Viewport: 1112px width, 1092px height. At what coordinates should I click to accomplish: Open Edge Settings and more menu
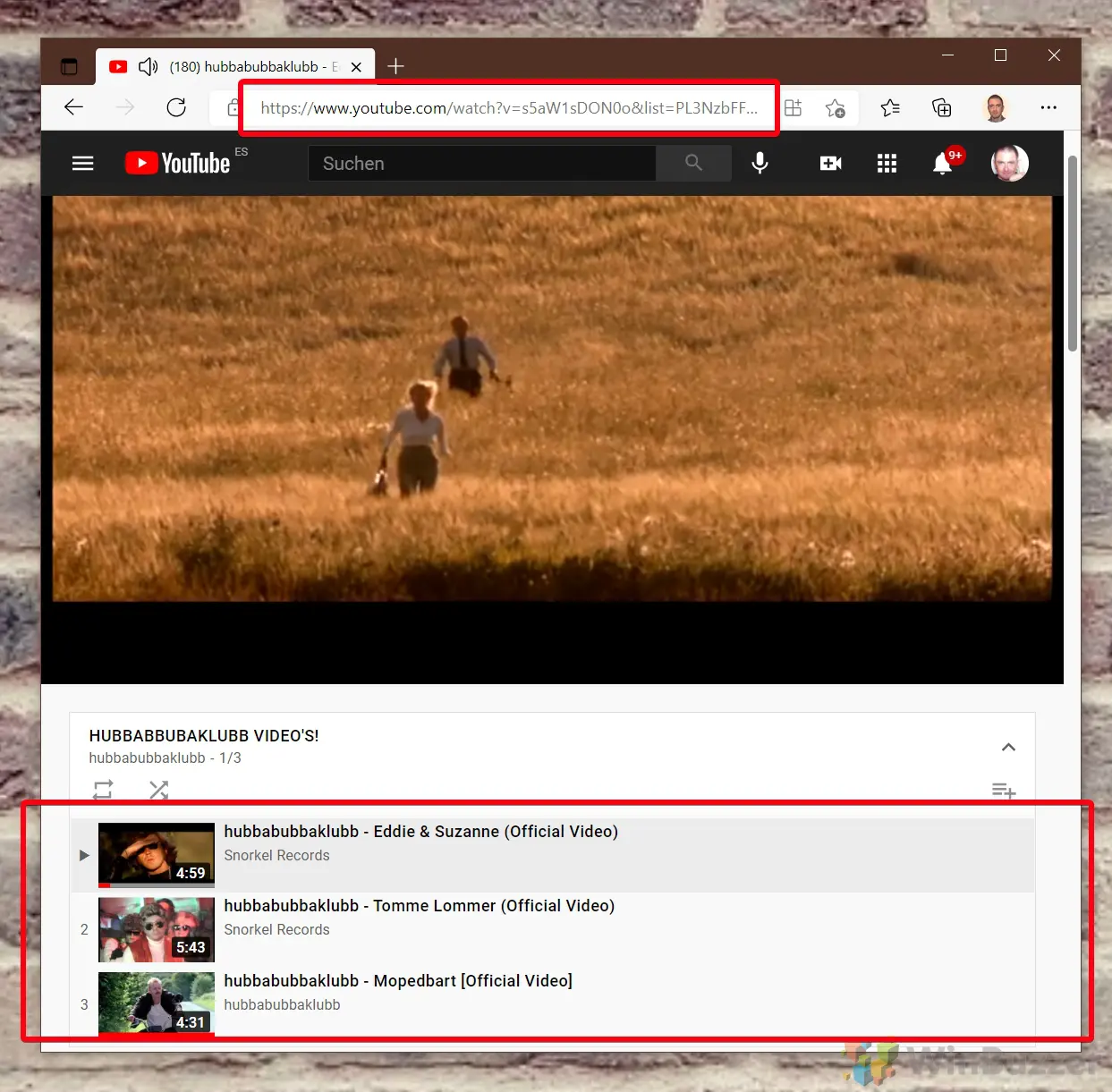(x=1048, y=108)
